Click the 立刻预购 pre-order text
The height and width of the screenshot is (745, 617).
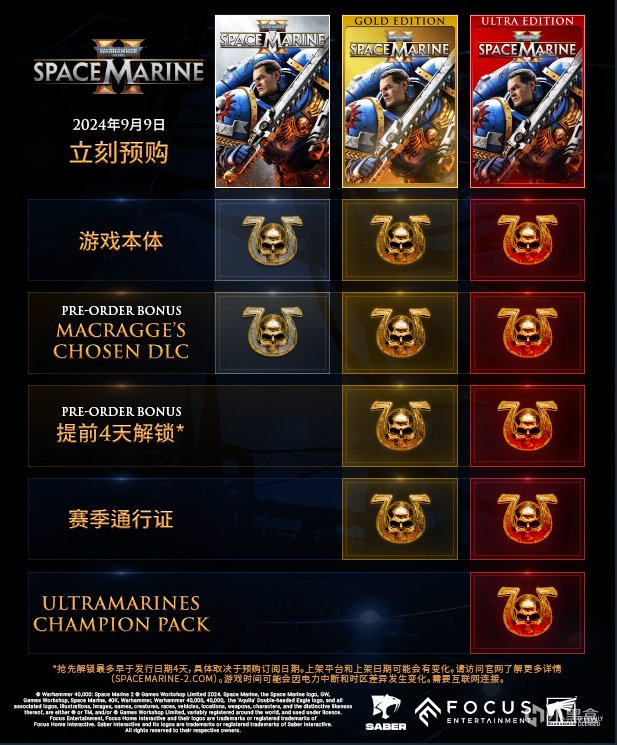pos(119,153)
